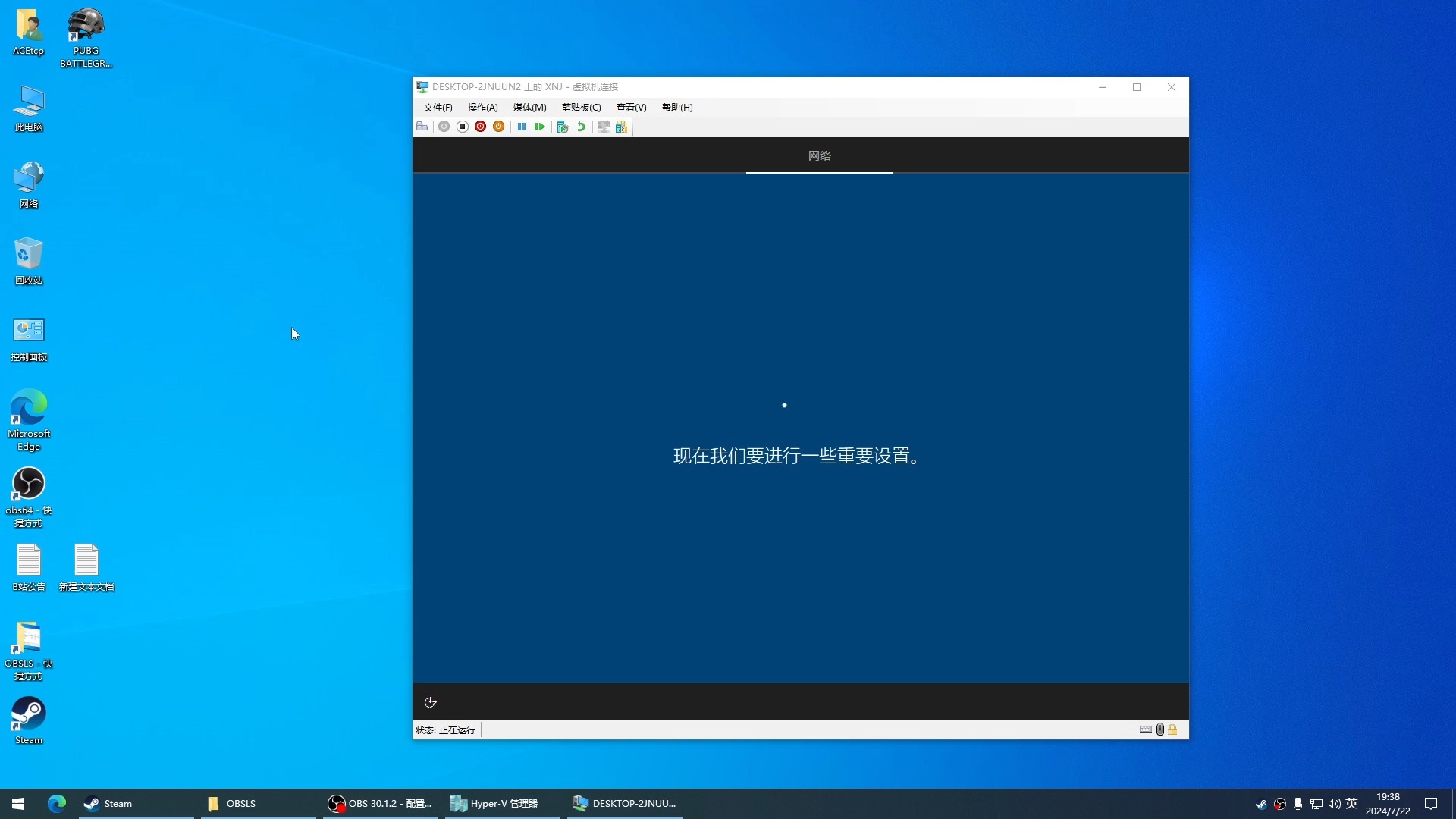Click the setup progress spinner dot

coord(784,405)
